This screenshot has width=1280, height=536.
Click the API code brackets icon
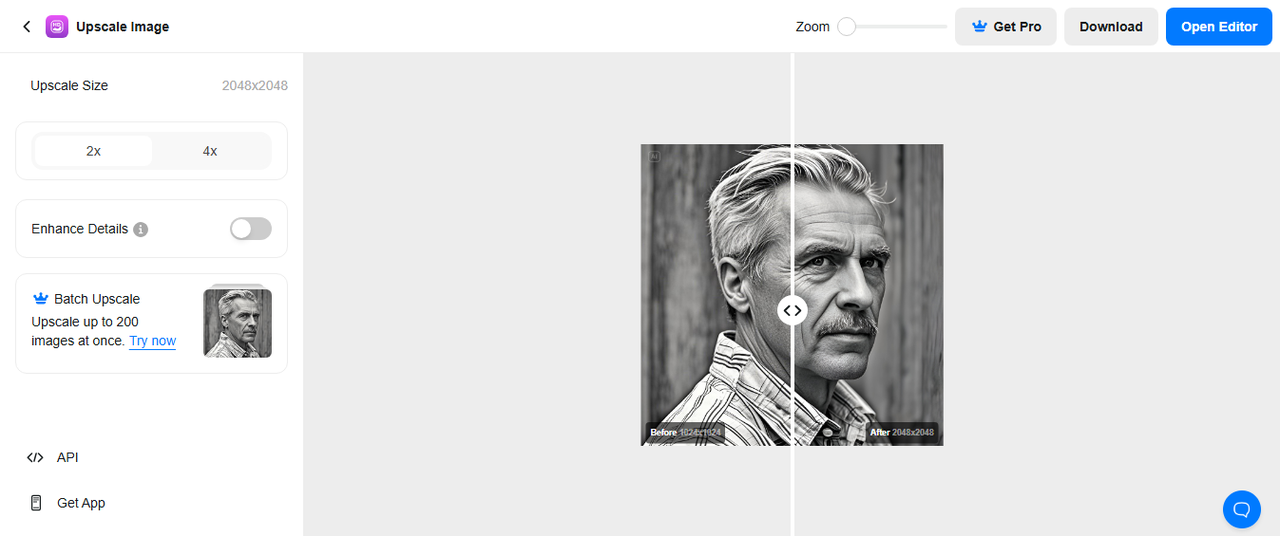click(x=36, y=457)
